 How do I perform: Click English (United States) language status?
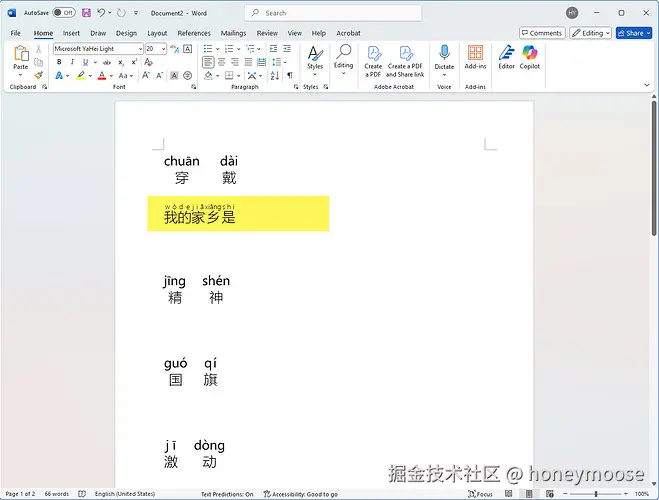click(x=125, y=494)
